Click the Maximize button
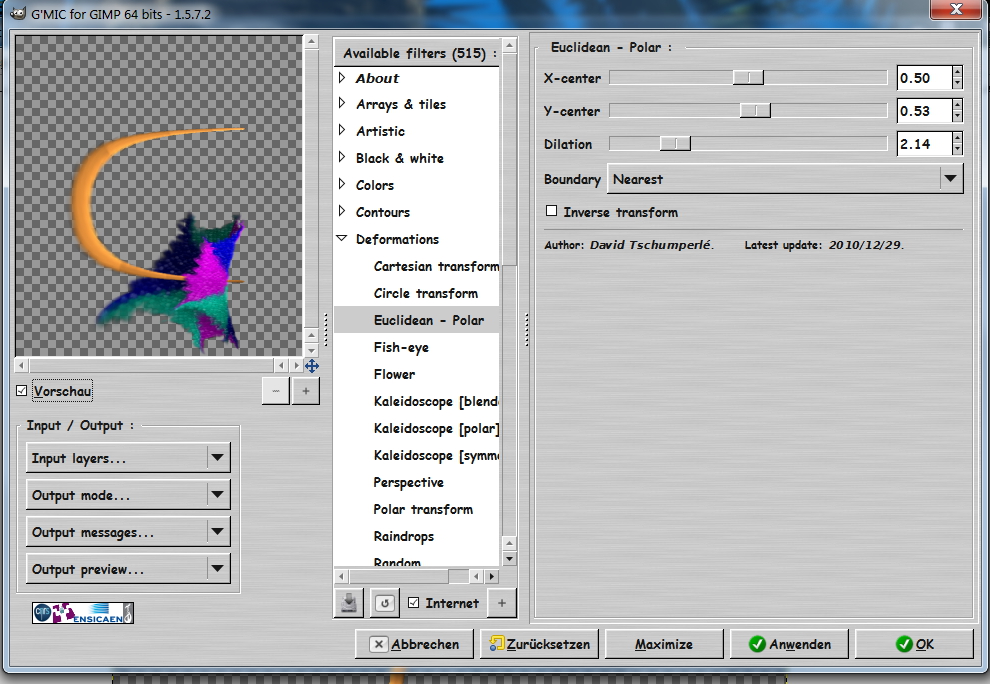Screen dimensions: 990x684 click(664, 644)
